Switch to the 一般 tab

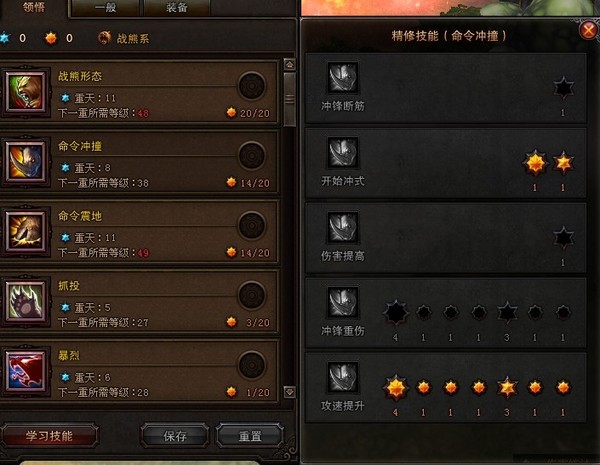[105, 8]
